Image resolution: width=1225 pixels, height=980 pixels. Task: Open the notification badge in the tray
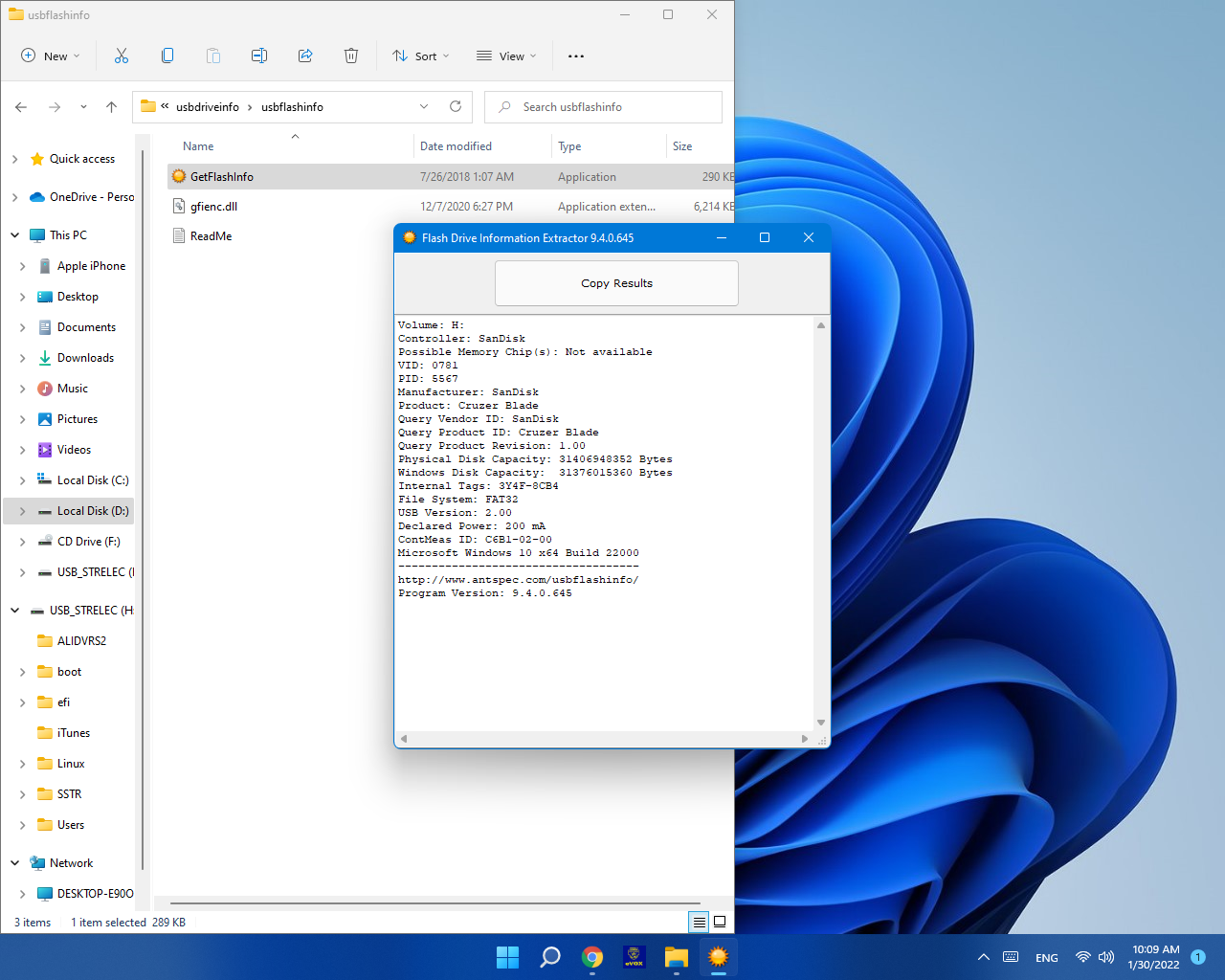[1197, 957]
